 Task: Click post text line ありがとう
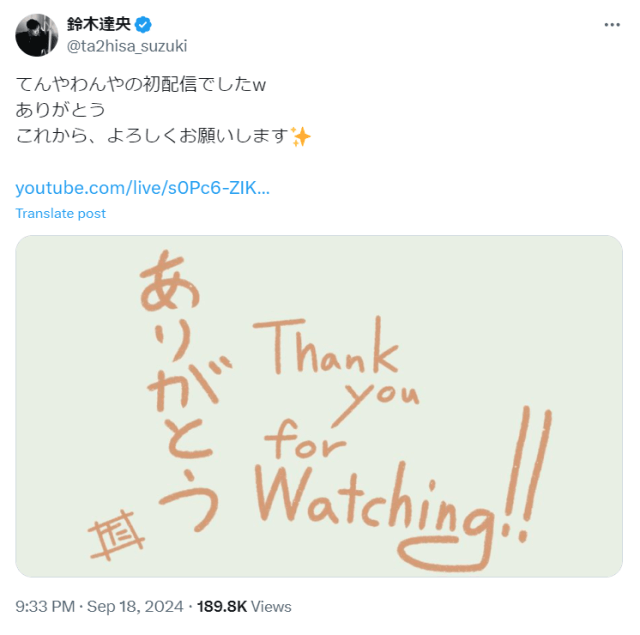tap(60, 110)
